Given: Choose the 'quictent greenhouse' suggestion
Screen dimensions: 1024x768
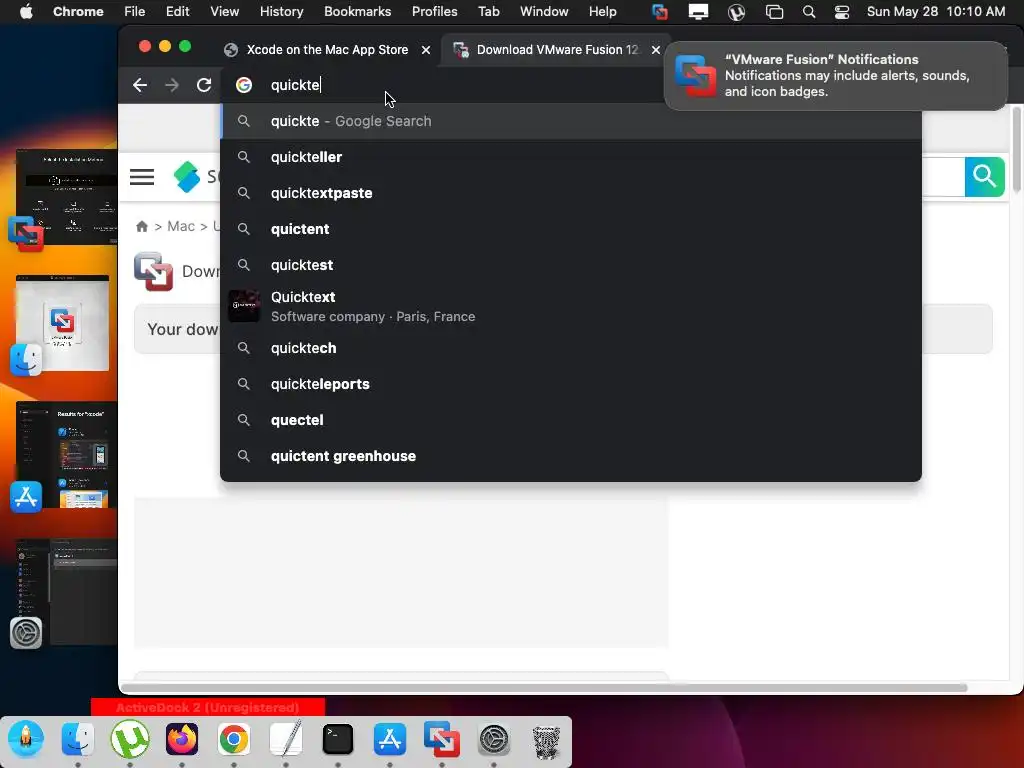Looking at the screenshot, I should click(x=571, y=456).
